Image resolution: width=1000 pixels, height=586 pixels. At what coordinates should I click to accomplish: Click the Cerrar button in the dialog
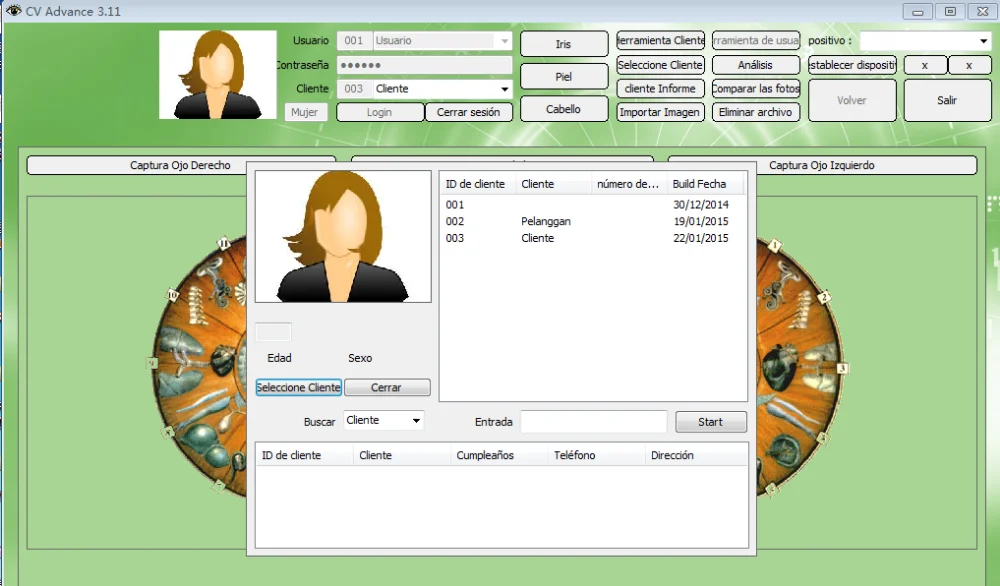(x=387, y=387)
